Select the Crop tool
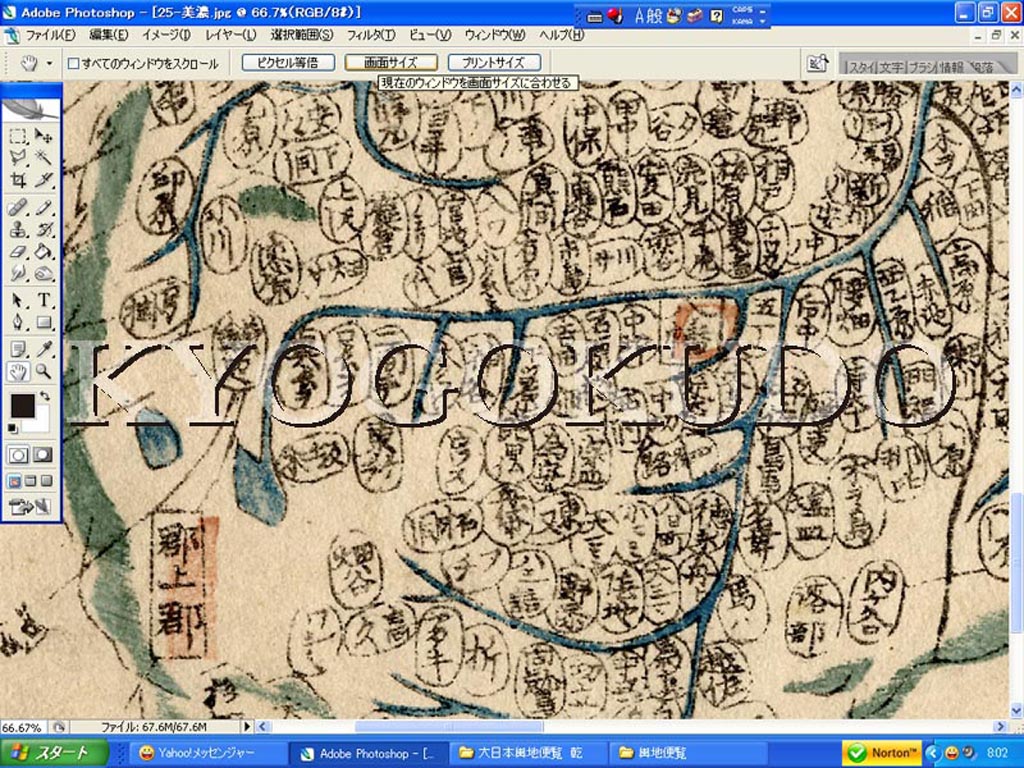 click(18, 179)
